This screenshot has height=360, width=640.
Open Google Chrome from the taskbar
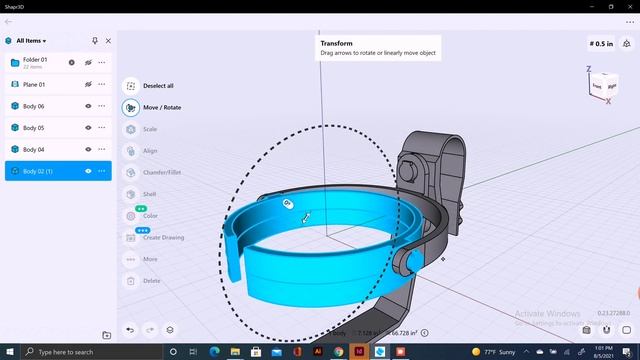tap(338, 352)
